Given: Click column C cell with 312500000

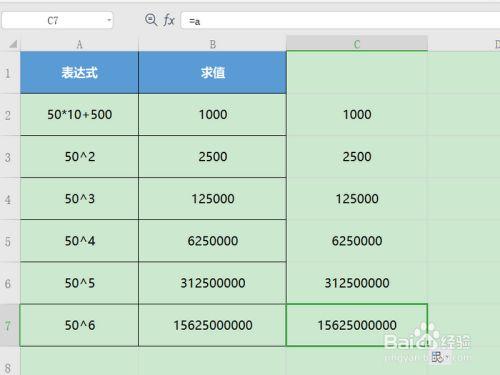Looking at the screenshot, I should tap(357, 283).
